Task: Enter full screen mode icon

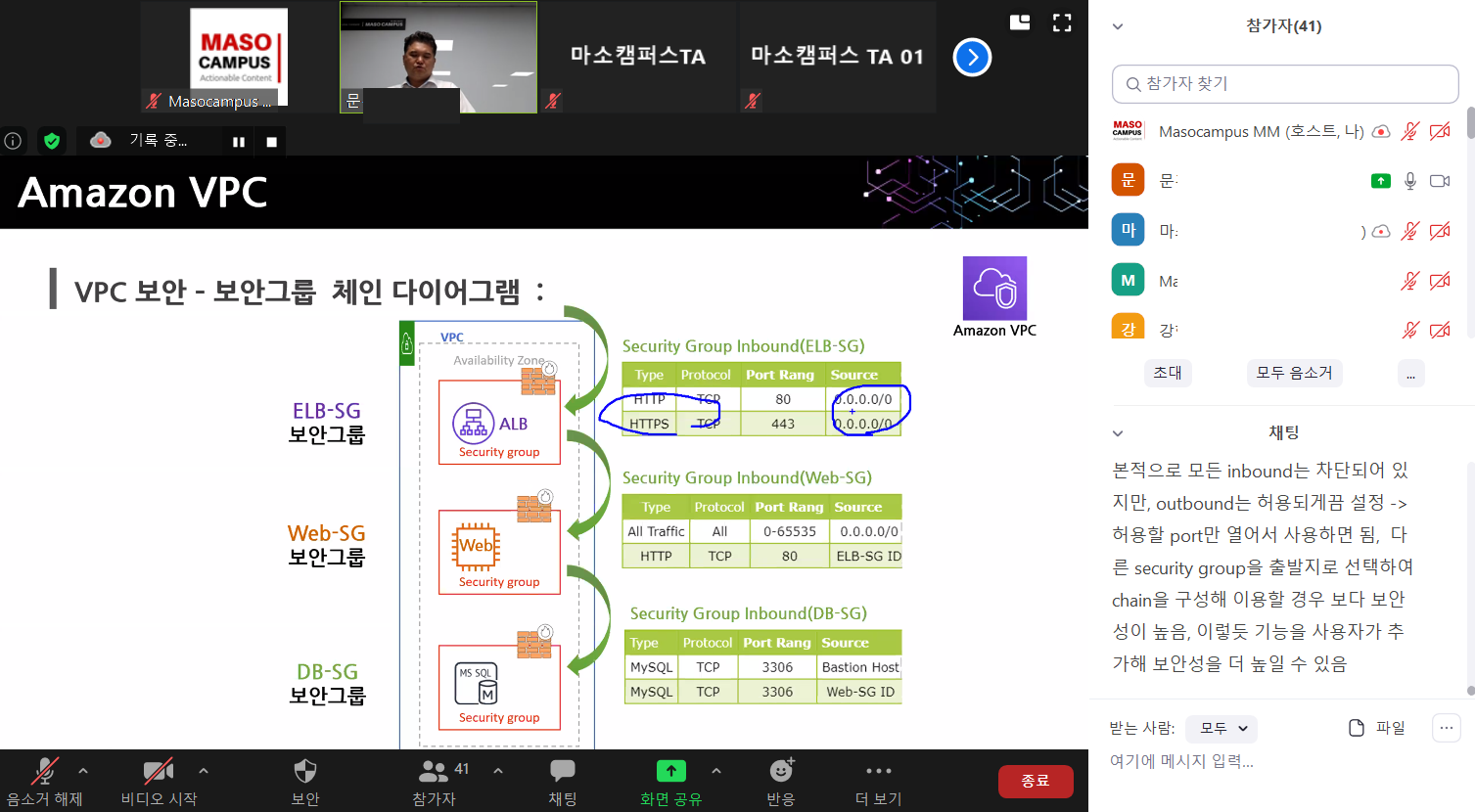Action: point(1062,23)
